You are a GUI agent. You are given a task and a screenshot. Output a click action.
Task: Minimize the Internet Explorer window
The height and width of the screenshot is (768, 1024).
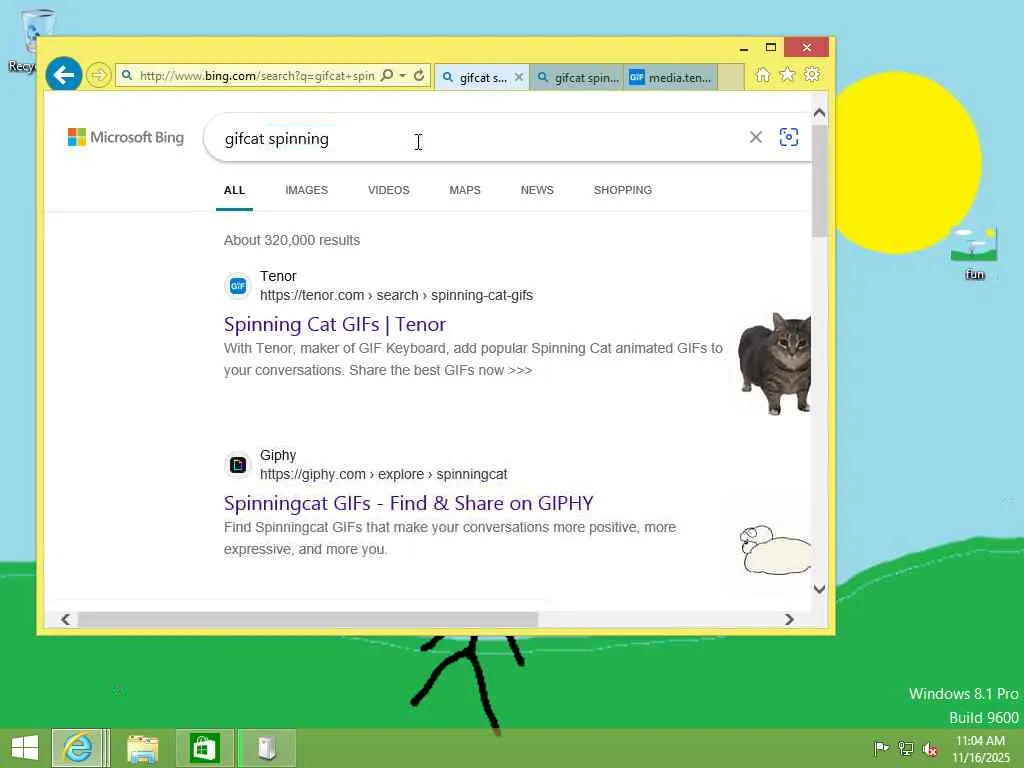tap(744, 48)
